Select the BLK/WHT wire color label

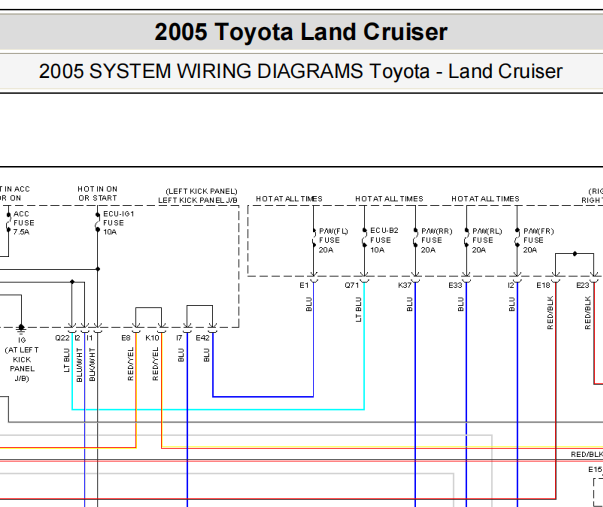click(x=92, y=365)
